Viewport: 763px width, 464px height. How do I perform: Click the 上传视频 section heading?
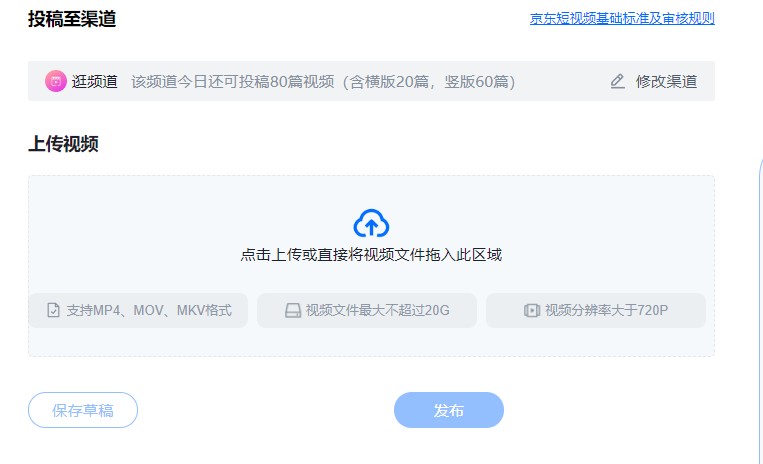(63, 143)
